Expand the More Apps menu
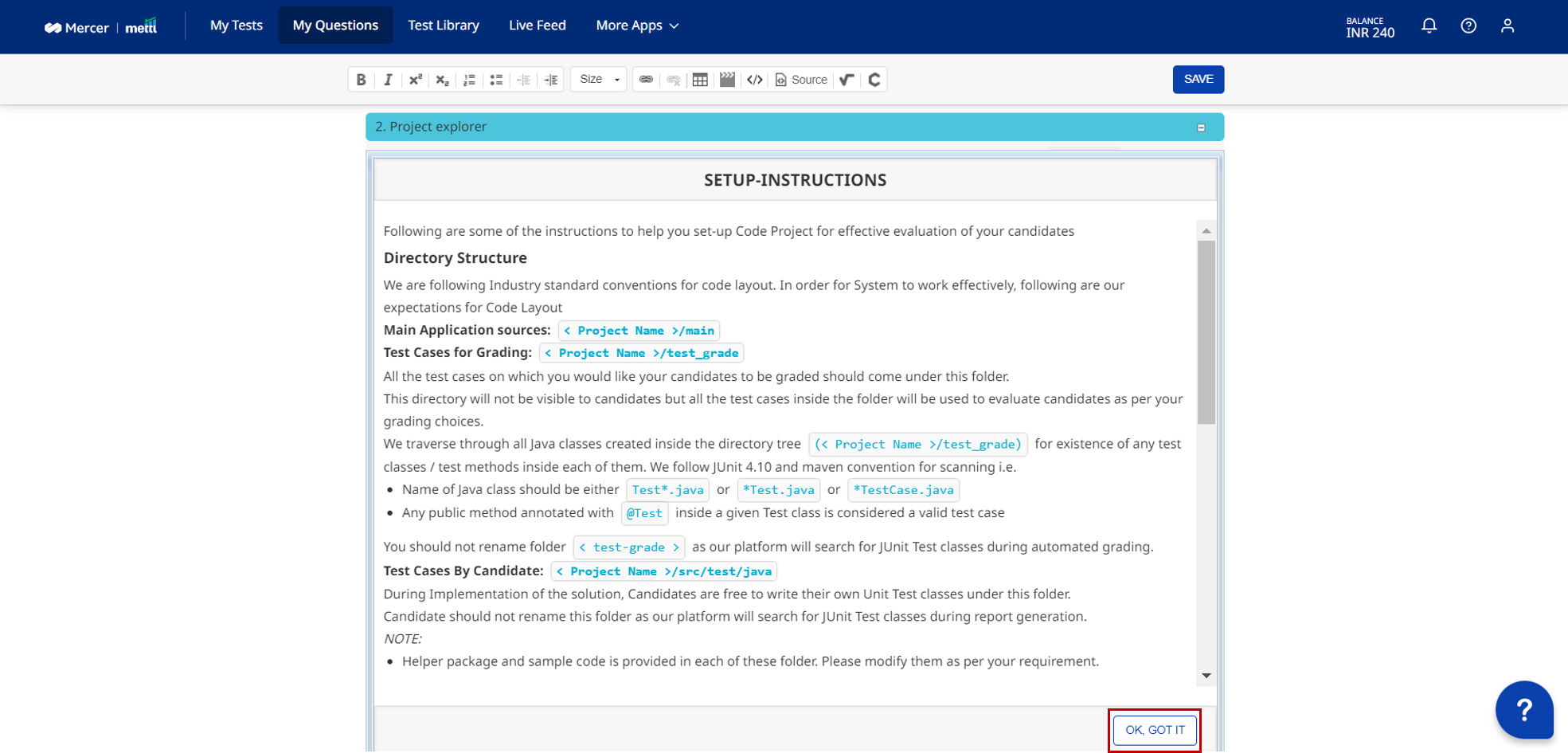 (638, 25)
